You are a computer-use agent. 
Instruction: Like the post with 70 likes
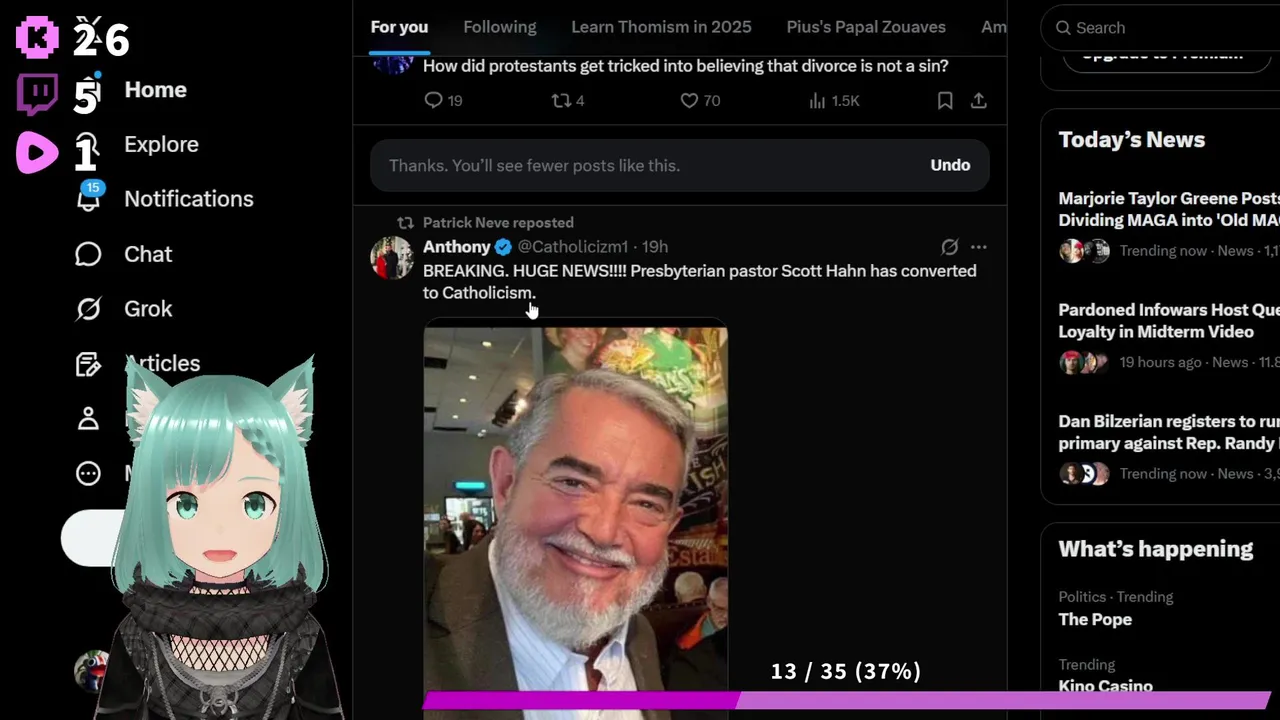click(x=689, y=100)
